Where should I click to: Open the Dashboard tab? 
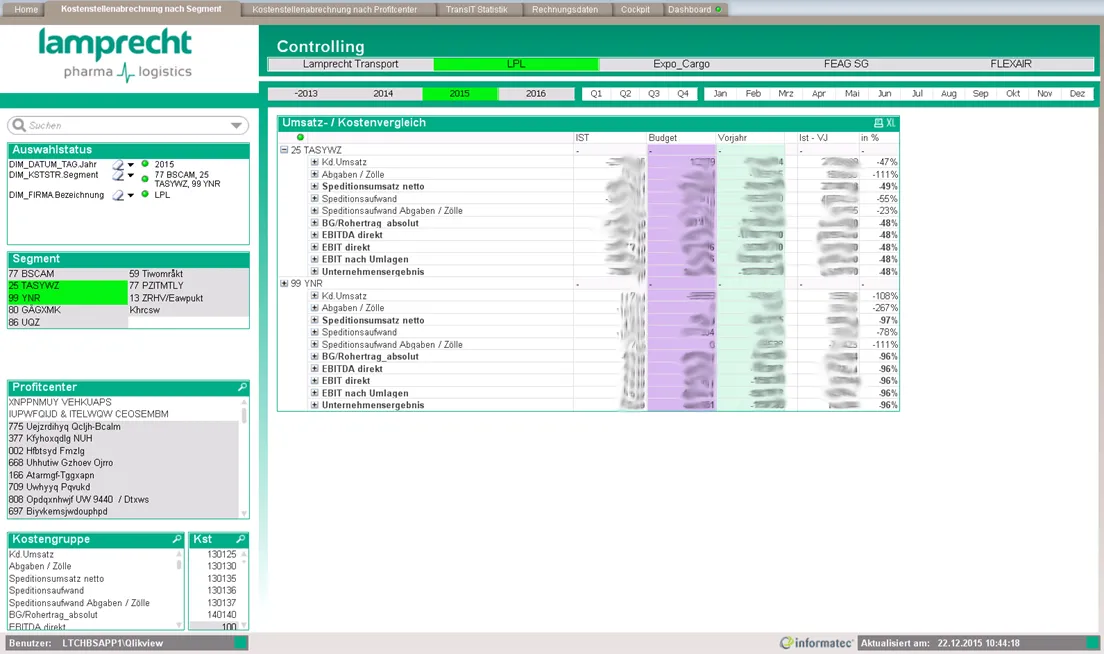[689, 9]
